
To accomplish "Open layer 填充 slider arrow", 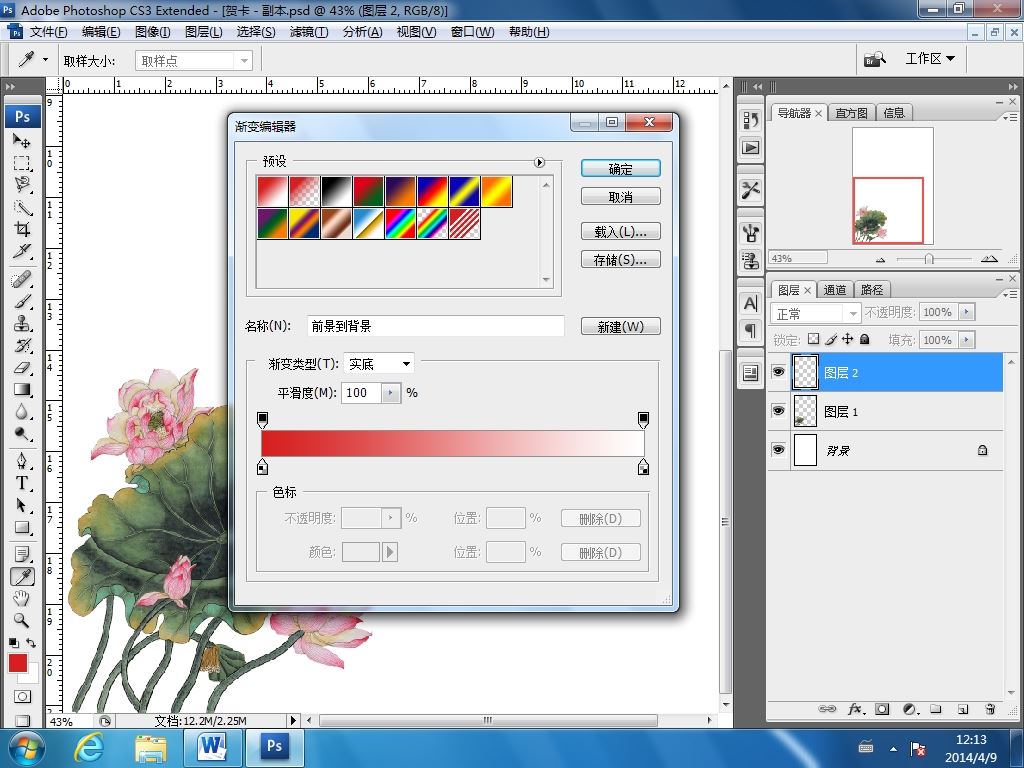I will pos(967,340).
